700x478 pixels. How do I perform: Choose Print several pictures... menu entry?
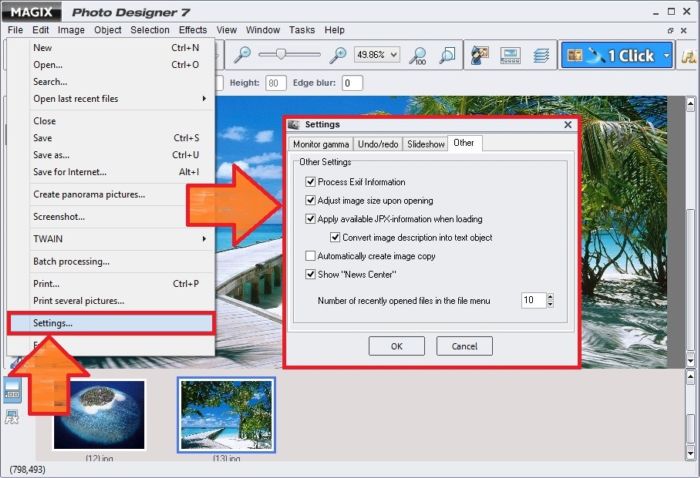111,301
